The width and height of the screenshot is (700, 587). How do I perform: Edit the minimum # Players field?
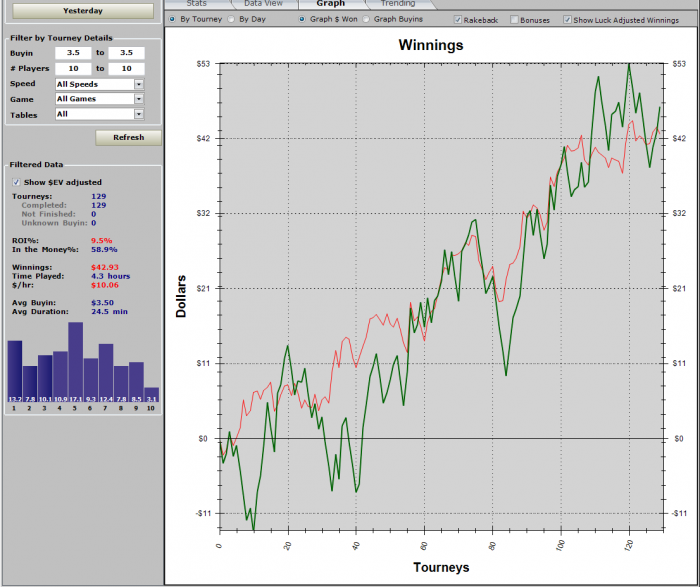click(73, 68)
